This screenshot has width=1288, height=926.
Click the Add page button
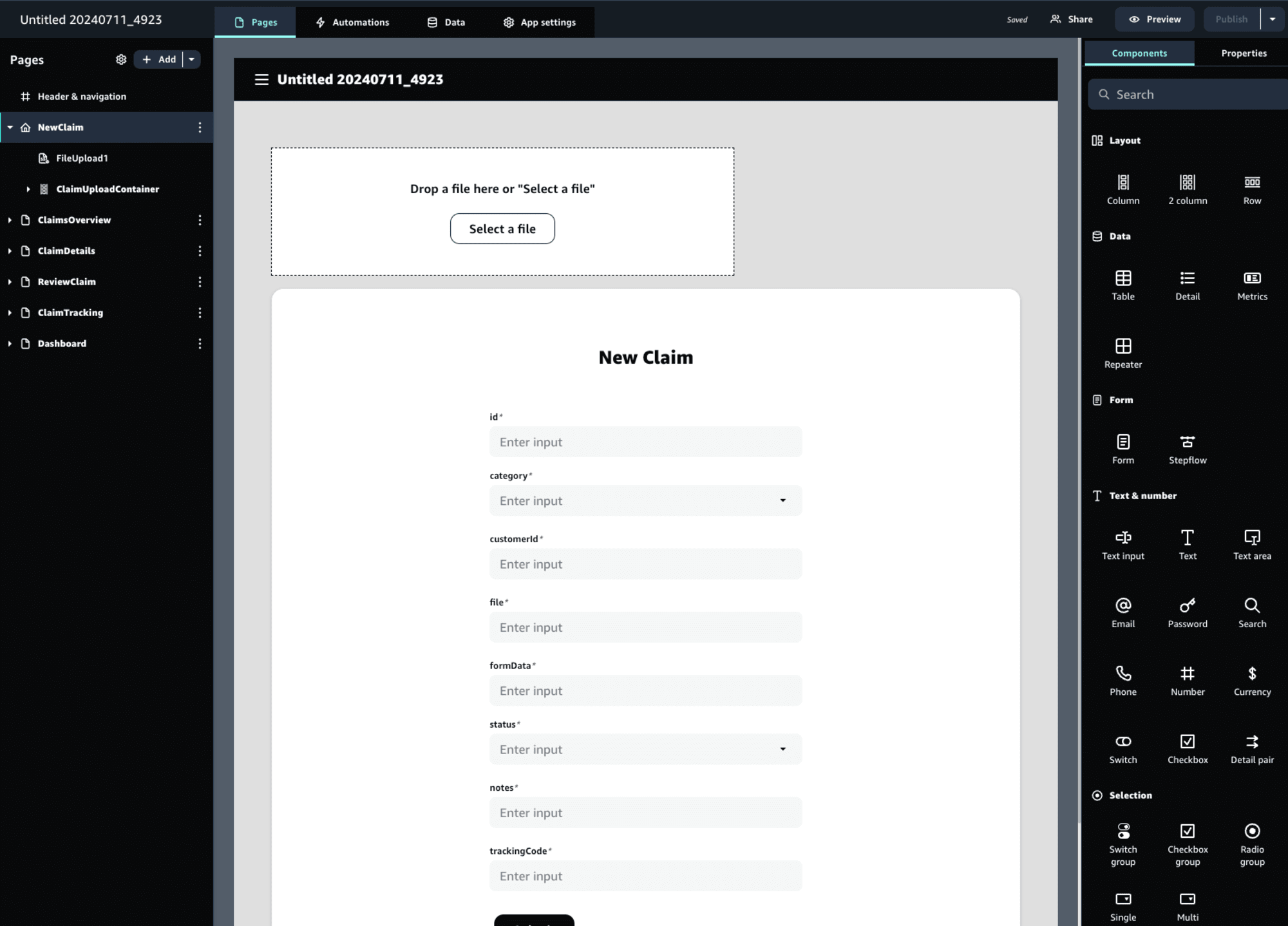coord(159,59)
